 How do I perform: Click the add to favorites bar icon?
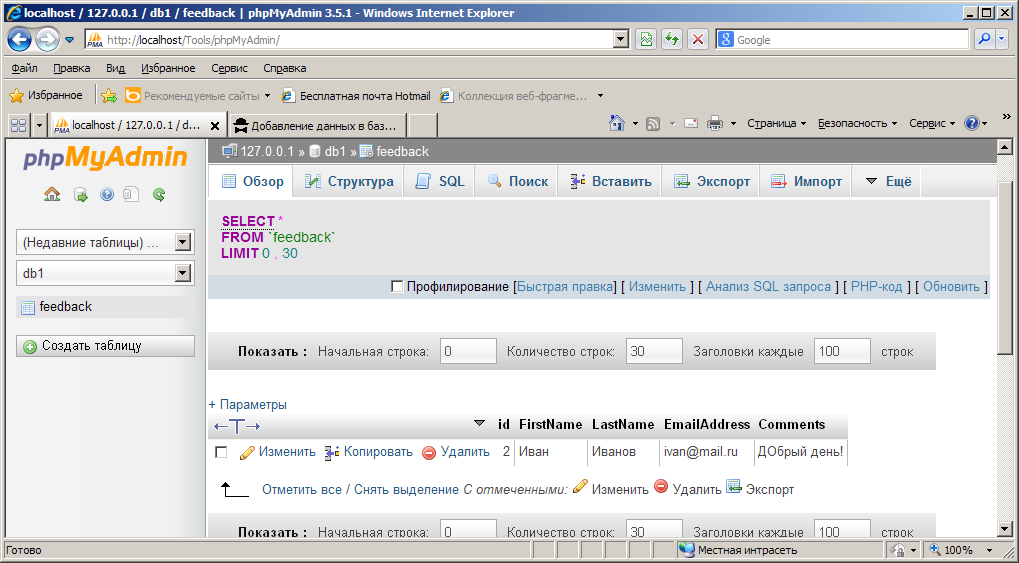click(109, 96)
